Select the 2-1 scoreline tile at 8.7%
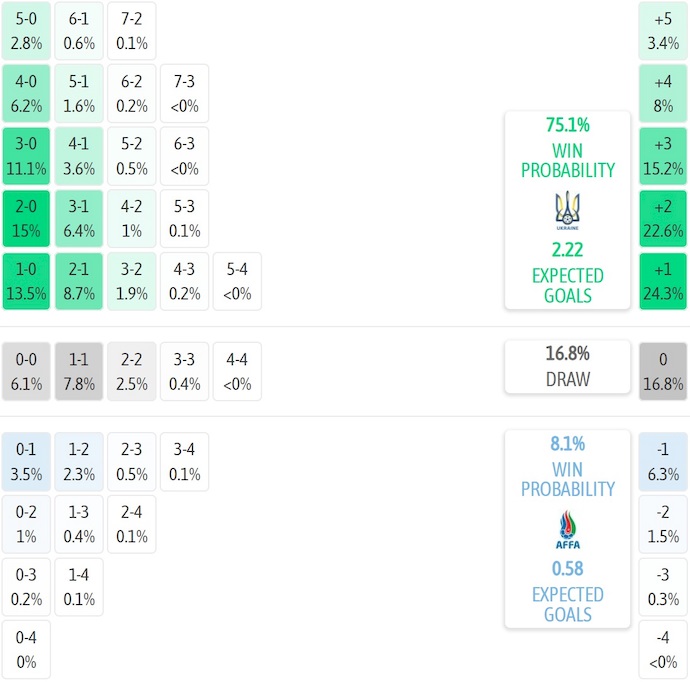 point(79,281)
